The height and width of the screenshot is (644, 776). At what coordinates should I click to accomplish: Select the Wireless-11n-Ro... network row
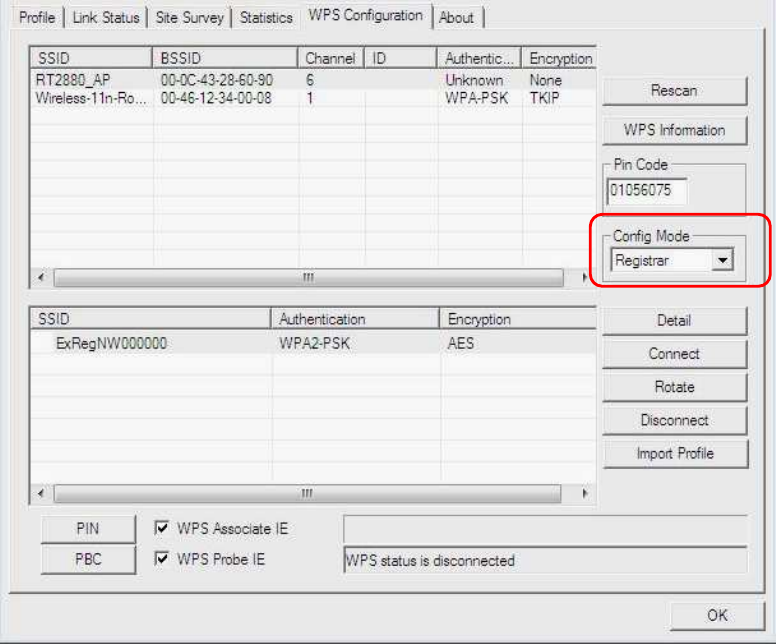[313, 98]
